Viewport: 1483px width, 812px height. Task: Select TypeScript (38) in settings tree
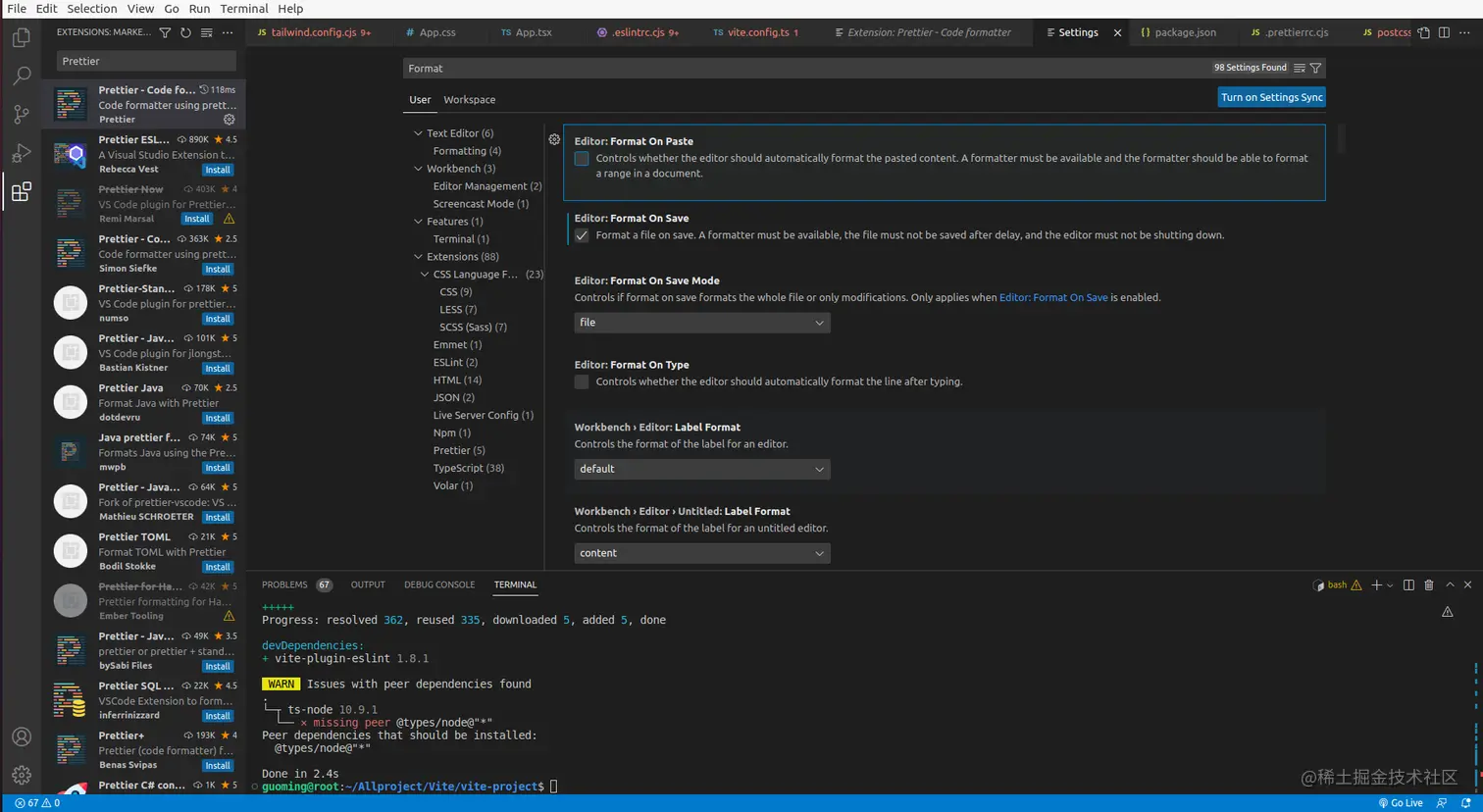469,469
